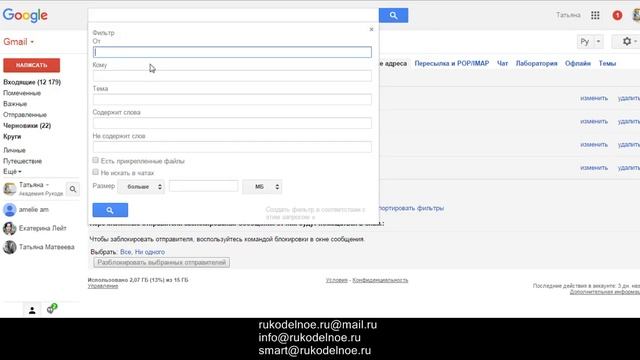Open the Gmail dropdown menu

(19, 42)
